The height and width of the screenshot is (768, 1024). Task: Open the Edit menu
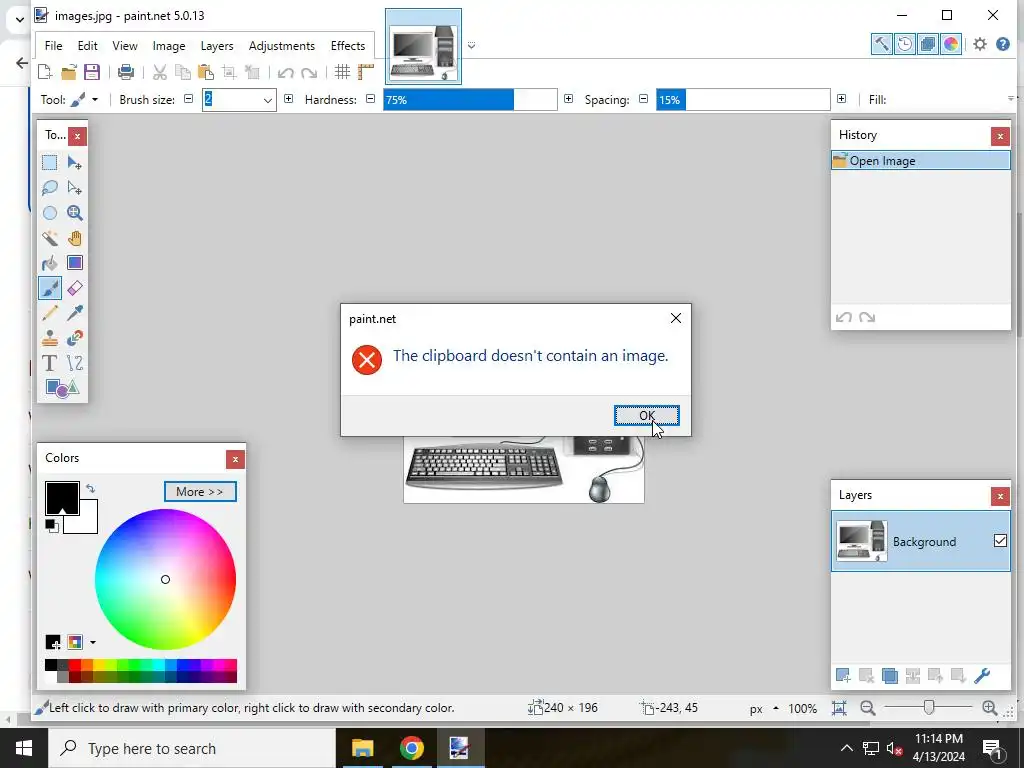(88, 46)
